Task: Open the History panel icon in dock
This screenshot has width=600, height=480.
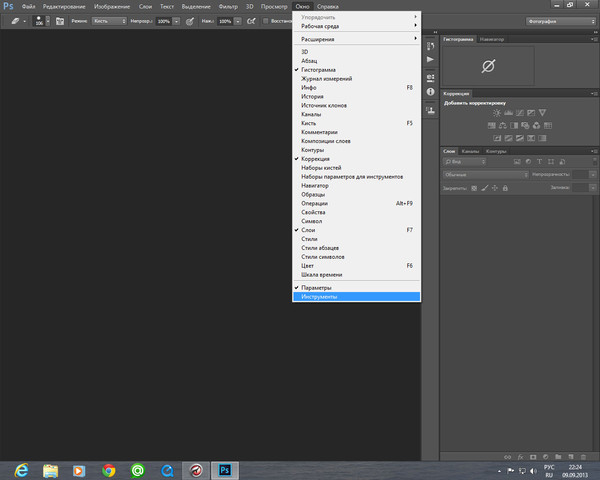Action: 430,46
